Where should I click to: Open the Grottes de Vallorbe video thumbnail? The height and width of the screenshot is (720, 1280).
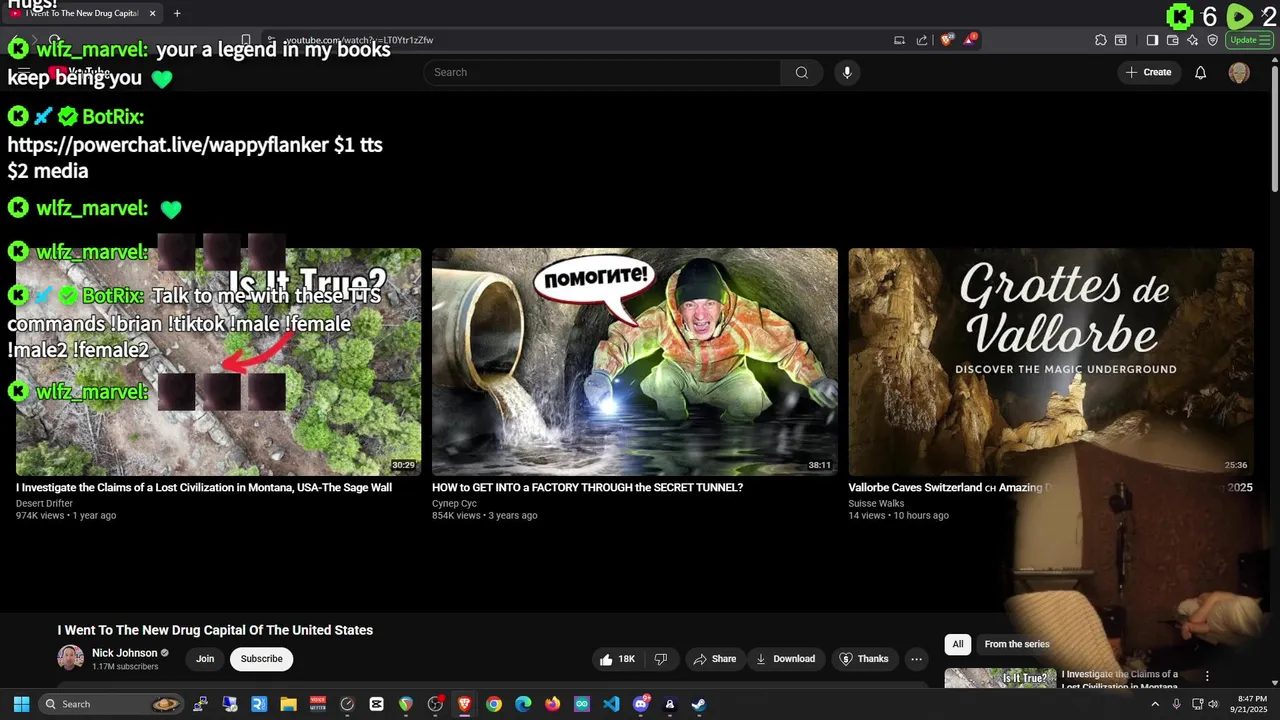1050,362
